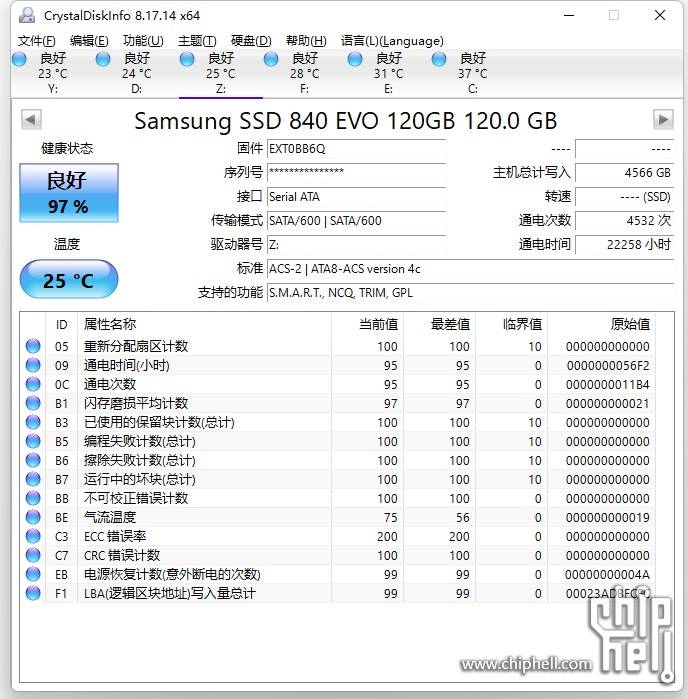688x699 pixels.
Task: Click the 属性名称 column header
Action: pyautogui.click(x=204, y=324)
